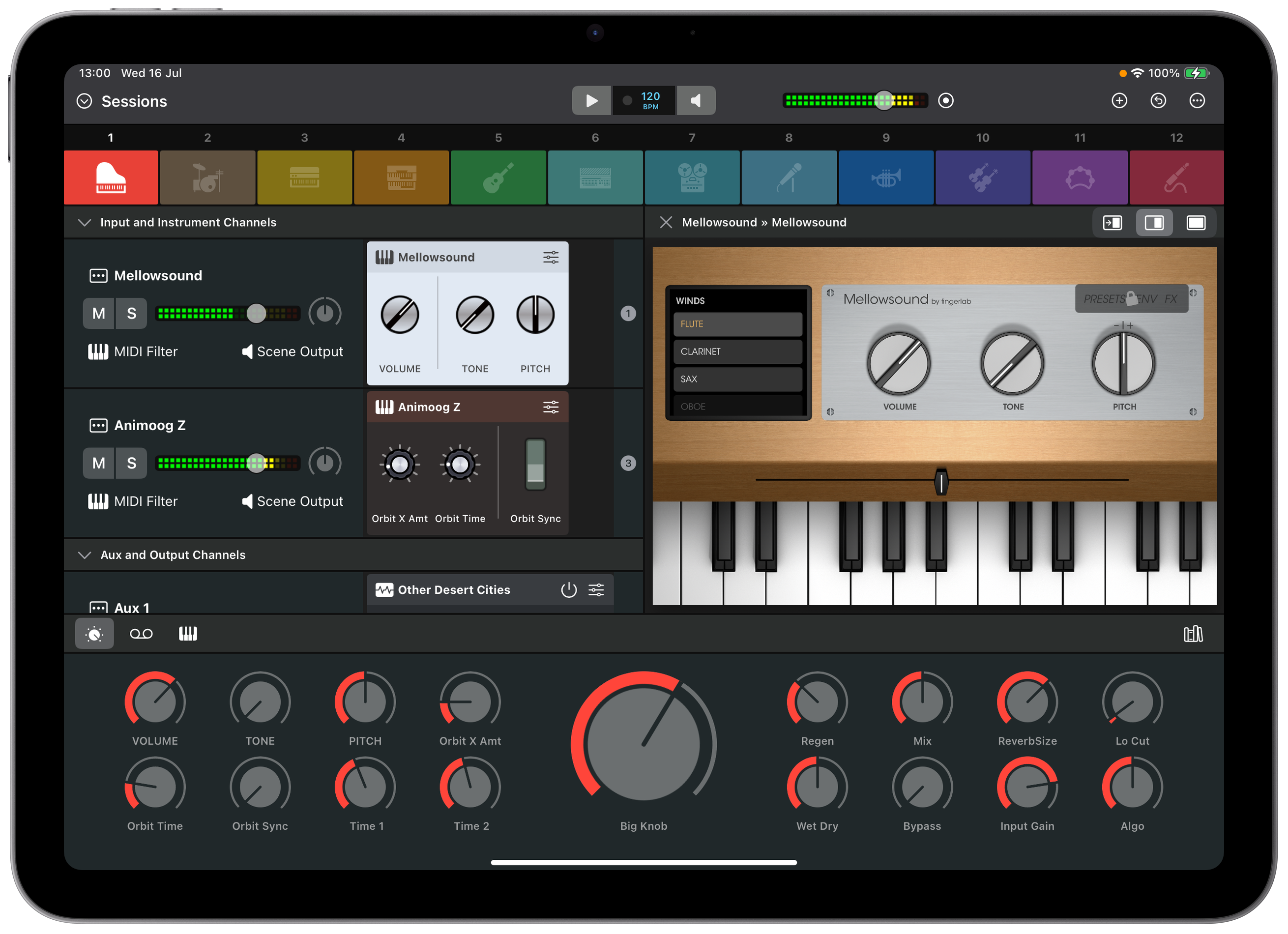Open the library icon at bottom right
The image size is (1288, 934).
point(1193,634)
